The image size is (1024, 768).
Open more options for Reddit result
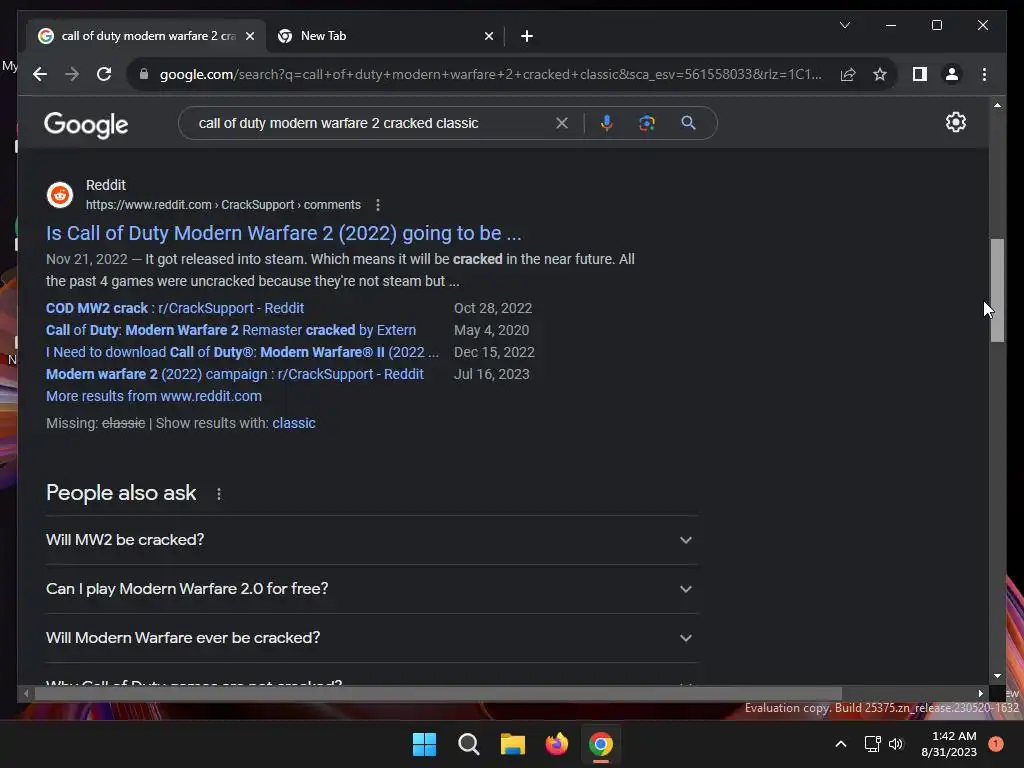[x=377, y=205]
